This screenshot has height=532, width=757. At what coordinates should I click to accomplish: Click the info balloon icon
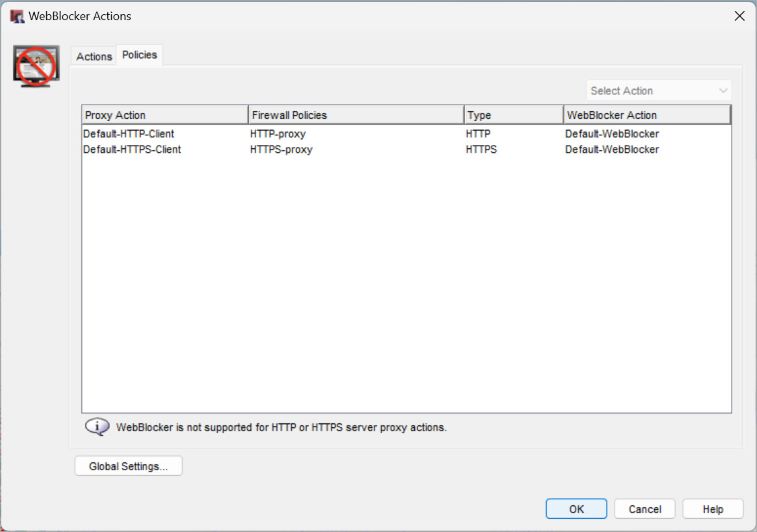[96, 427]
